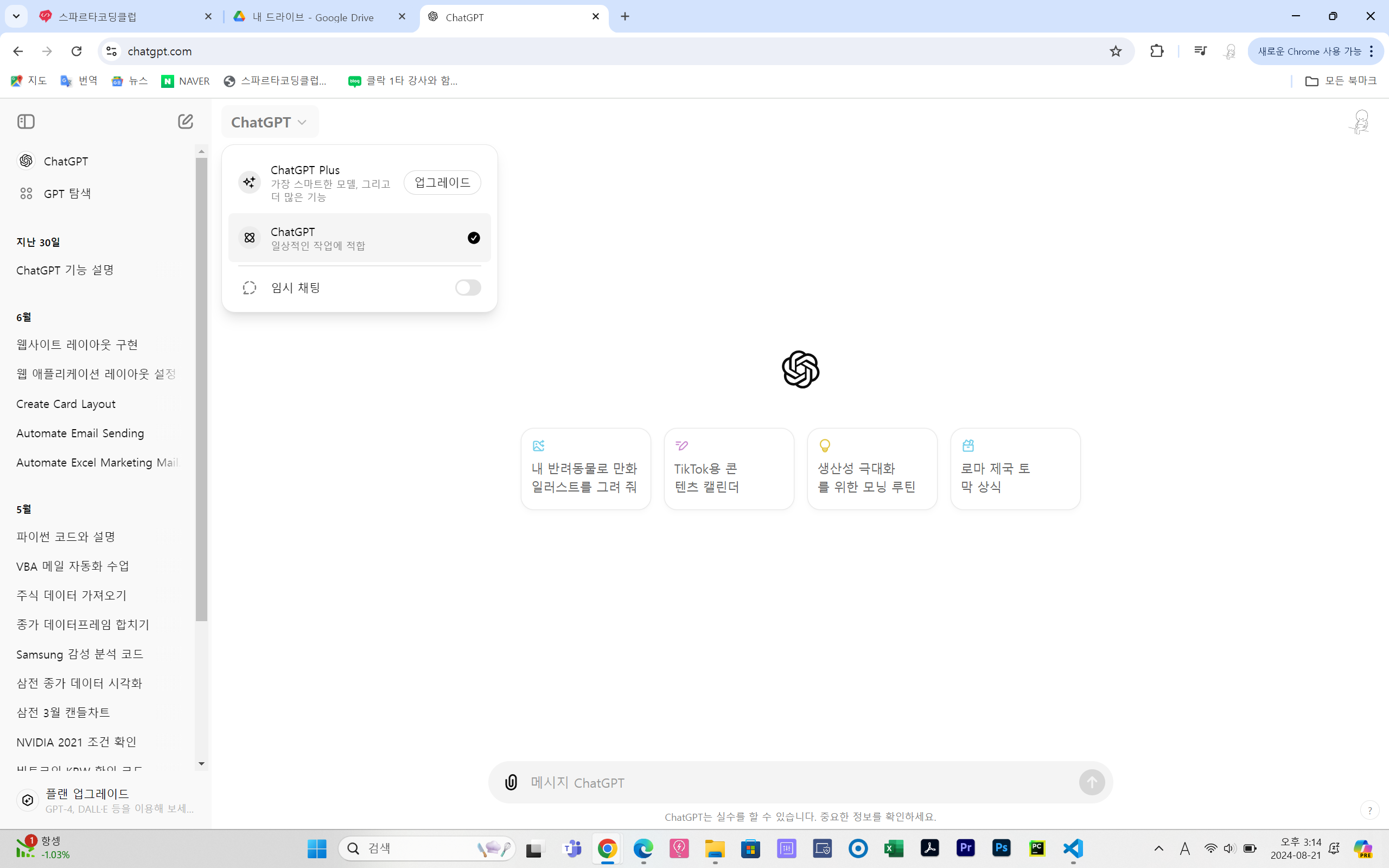Open the 뉴스 bookmark

[x=129, y=81]
